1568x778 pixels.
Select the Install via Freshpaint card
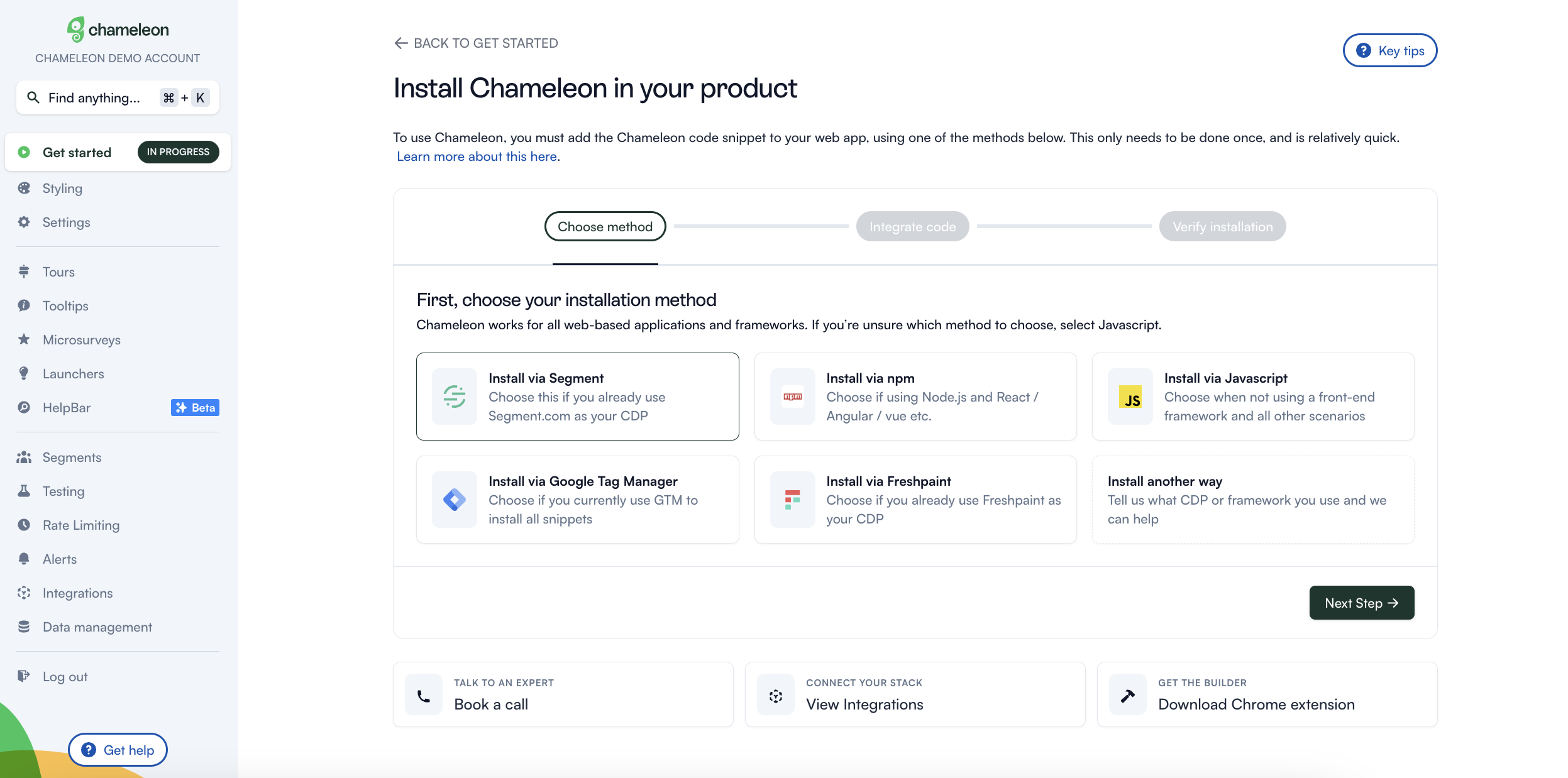[x=915, y=500]
